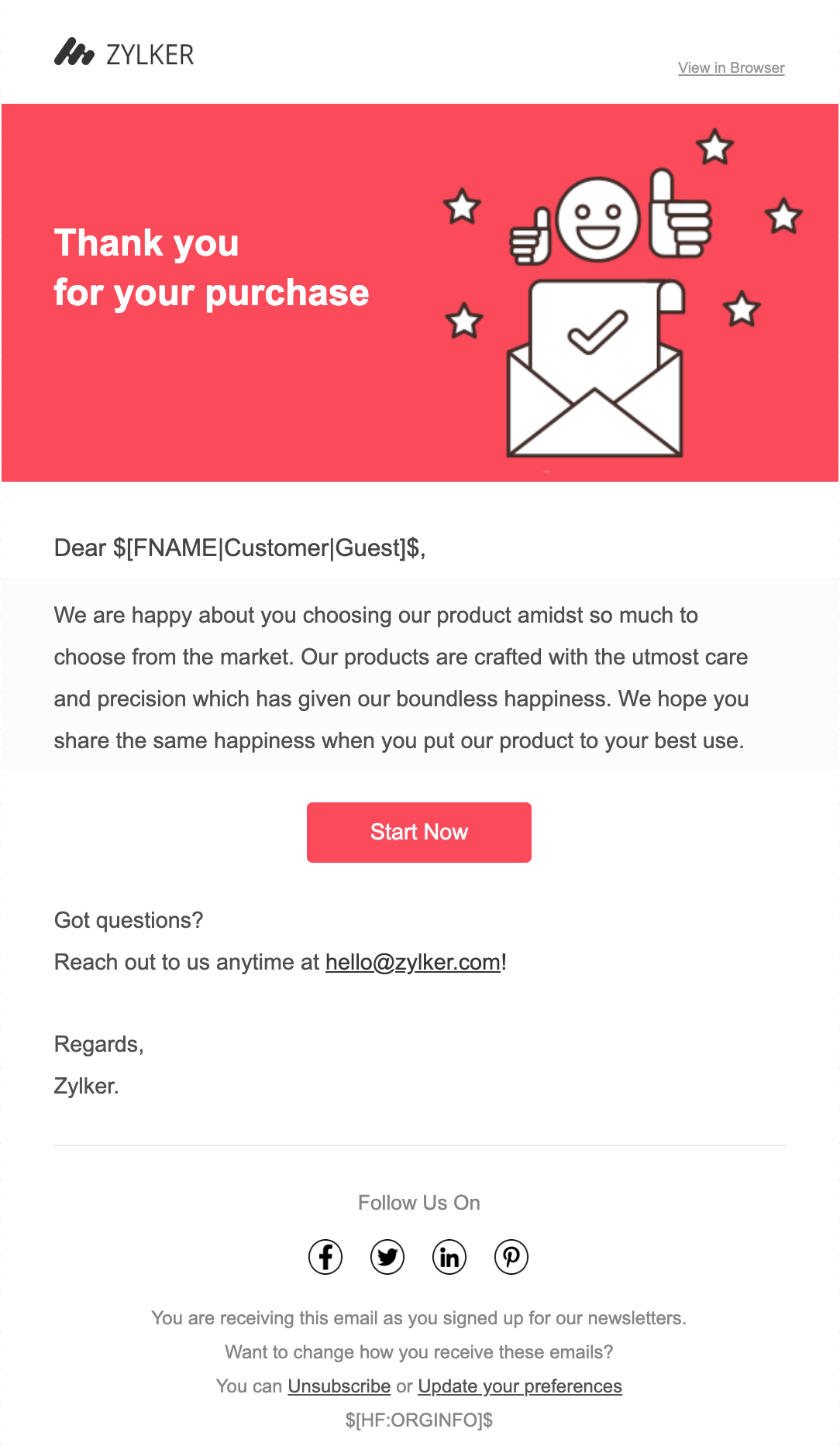This screenshot has height=1456, width=840.
Task: Click the hello@zylker.com email link
Action: tap(413, 963)
